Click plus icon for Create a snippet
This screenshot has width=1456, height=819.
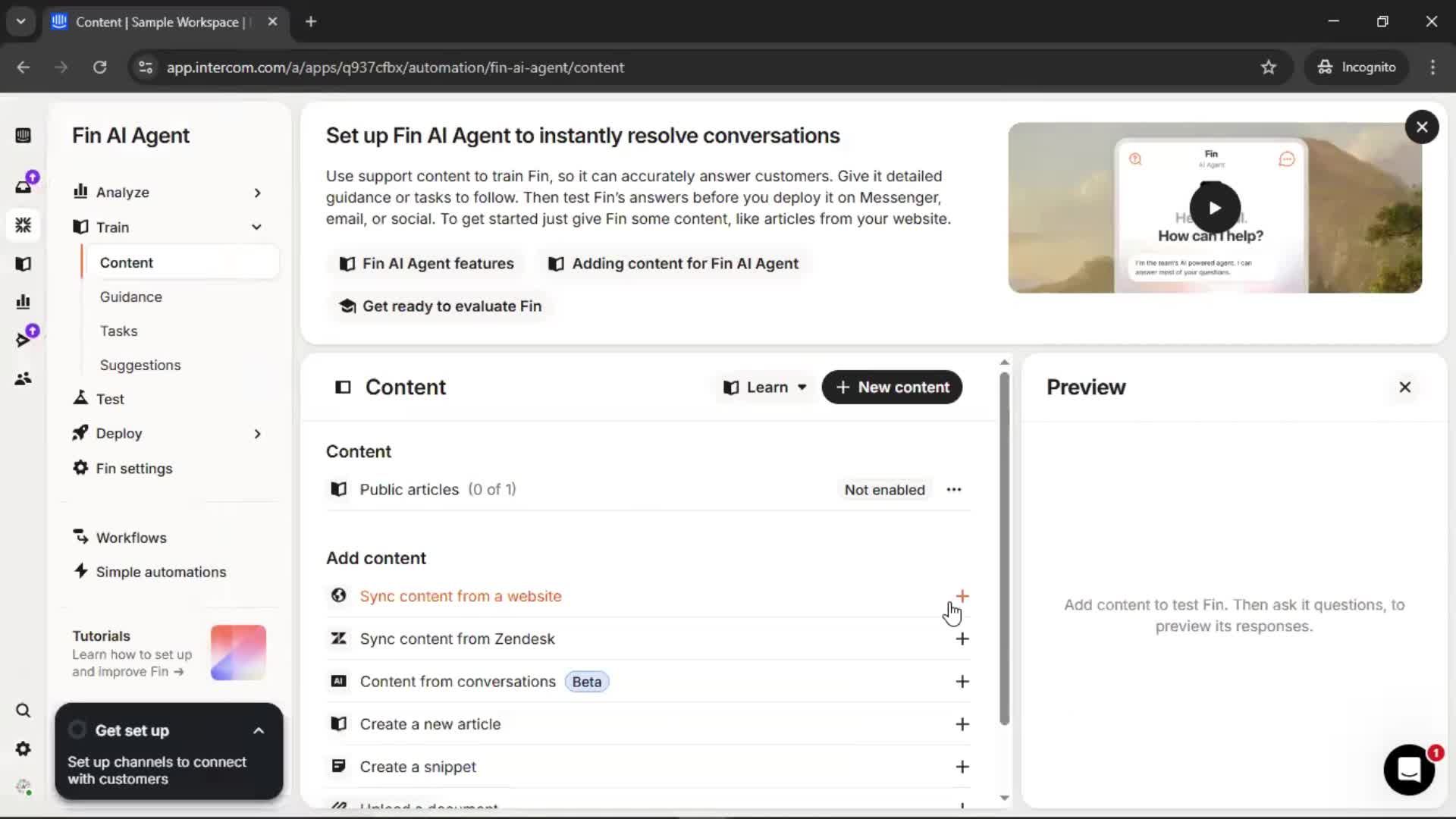(x=962, y=767)
